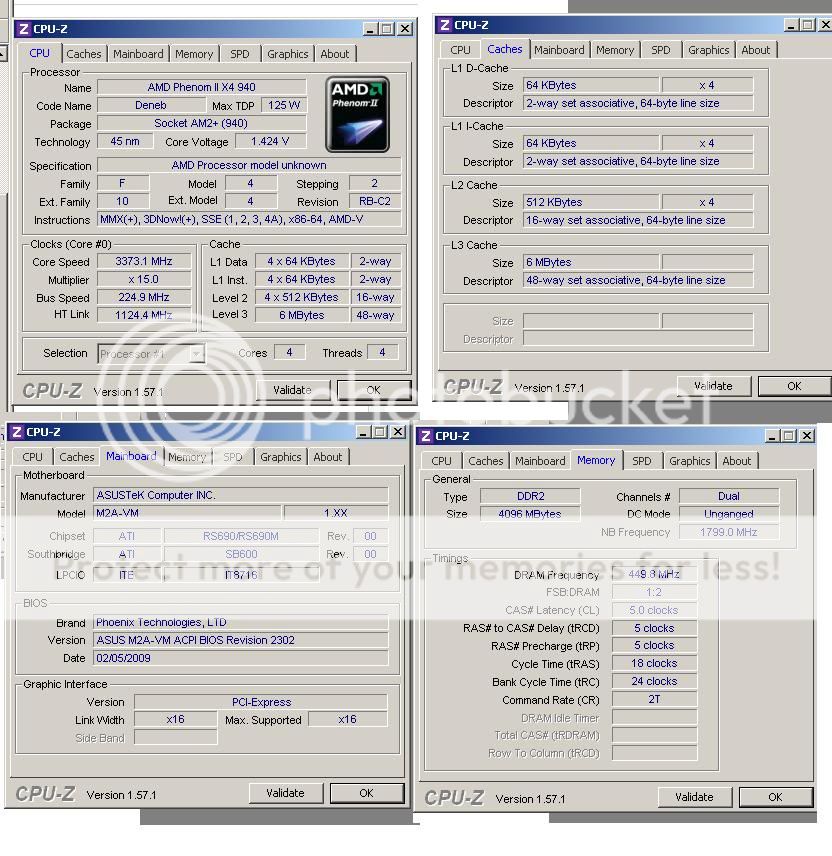
Task: Click Validate in the Motherboard window
Action: coord(286,793)
